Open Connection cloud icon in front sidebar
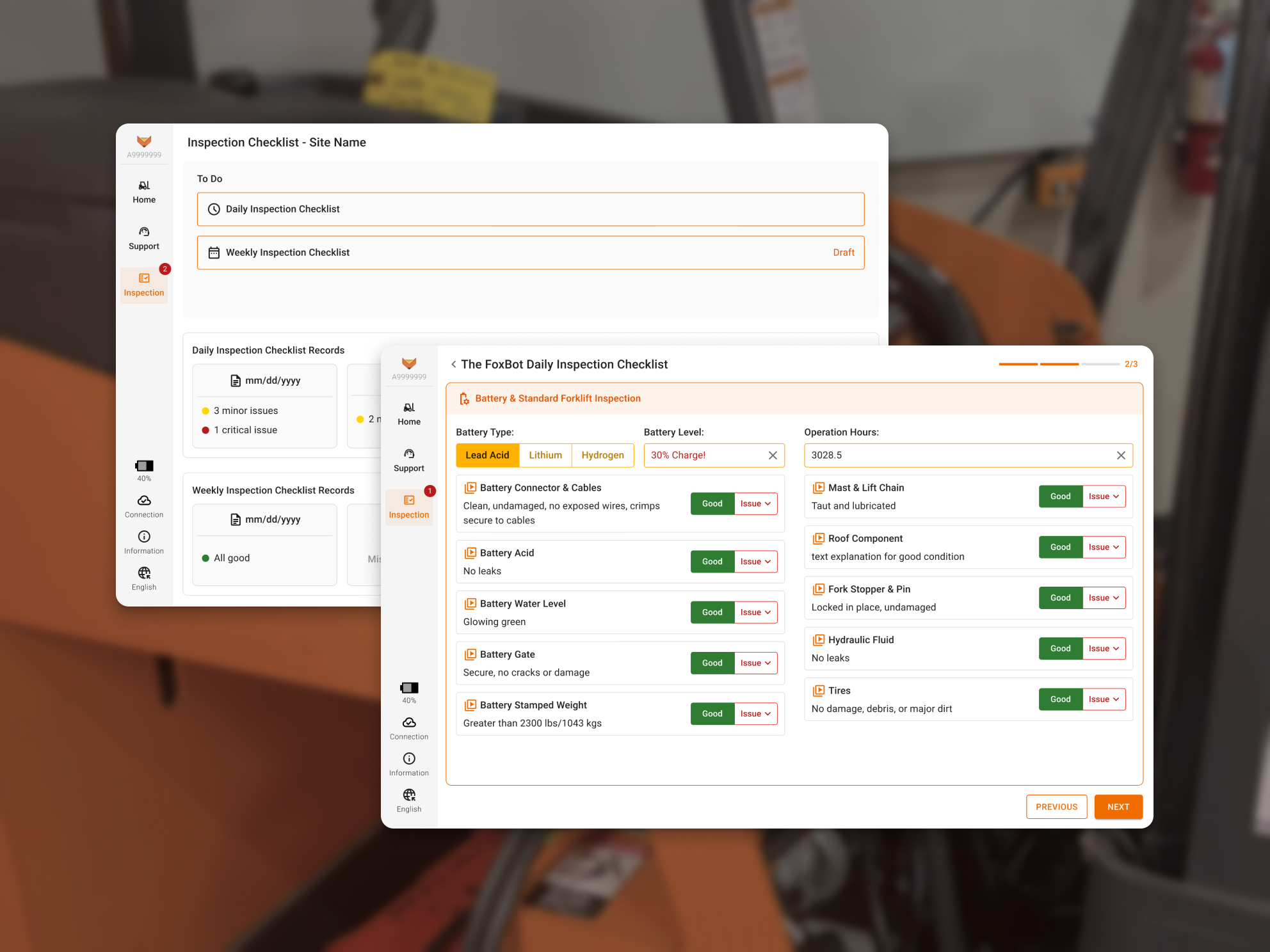Viewport: 1270px width, 952px height. (409, 723)
